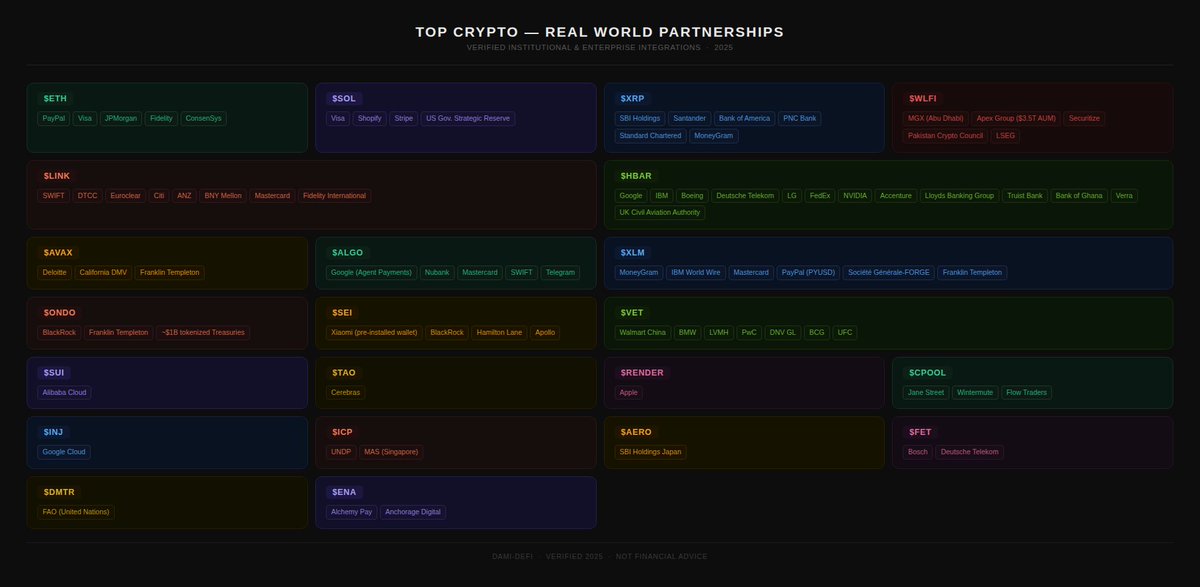Click the Apollo tag
Screen dimensions: 1200x587
tap(545, 332)
